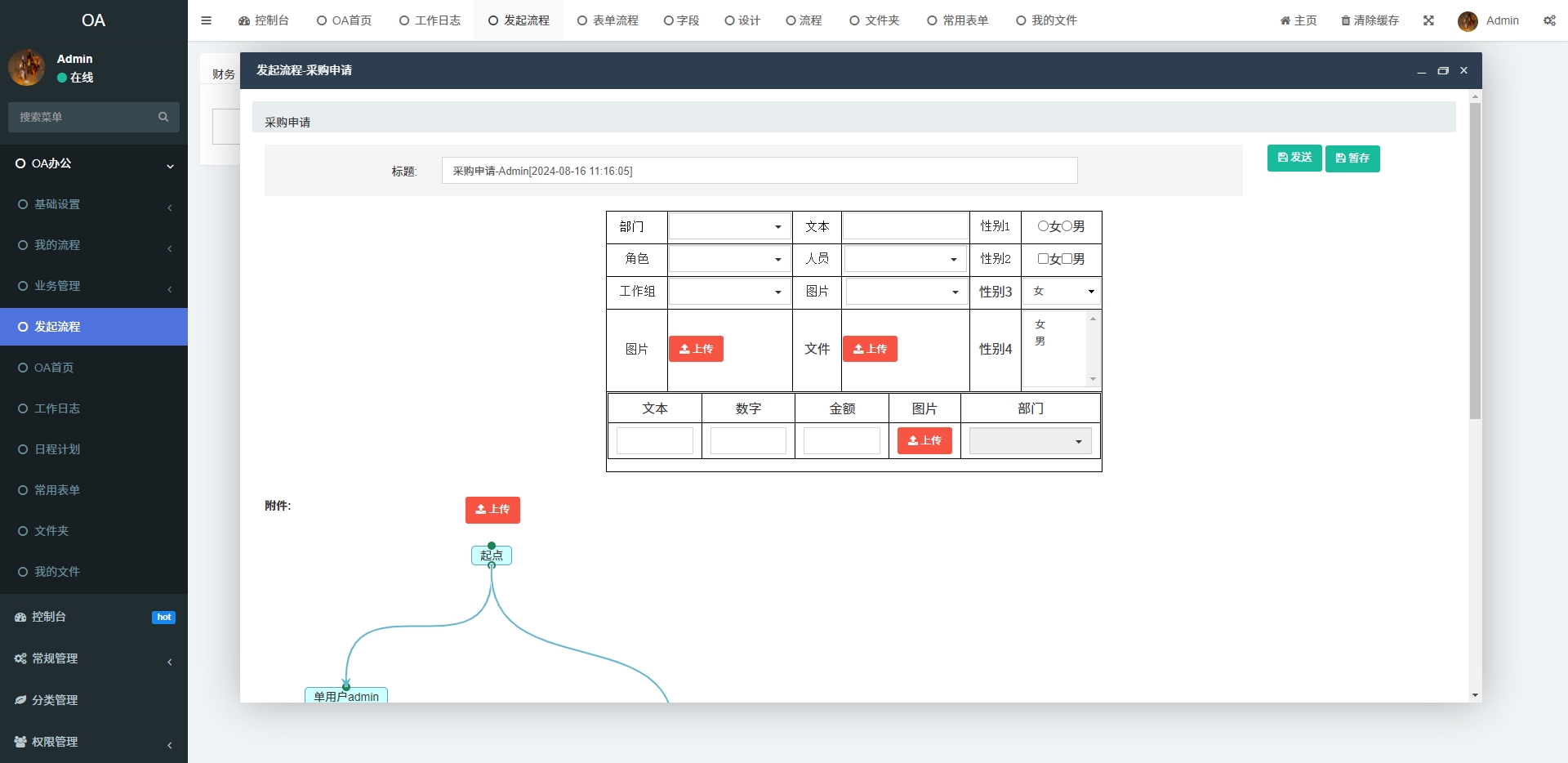Open the 部门 dropdown in first row
Viewport: 1568px width, 763px height.
click(728, 227)
